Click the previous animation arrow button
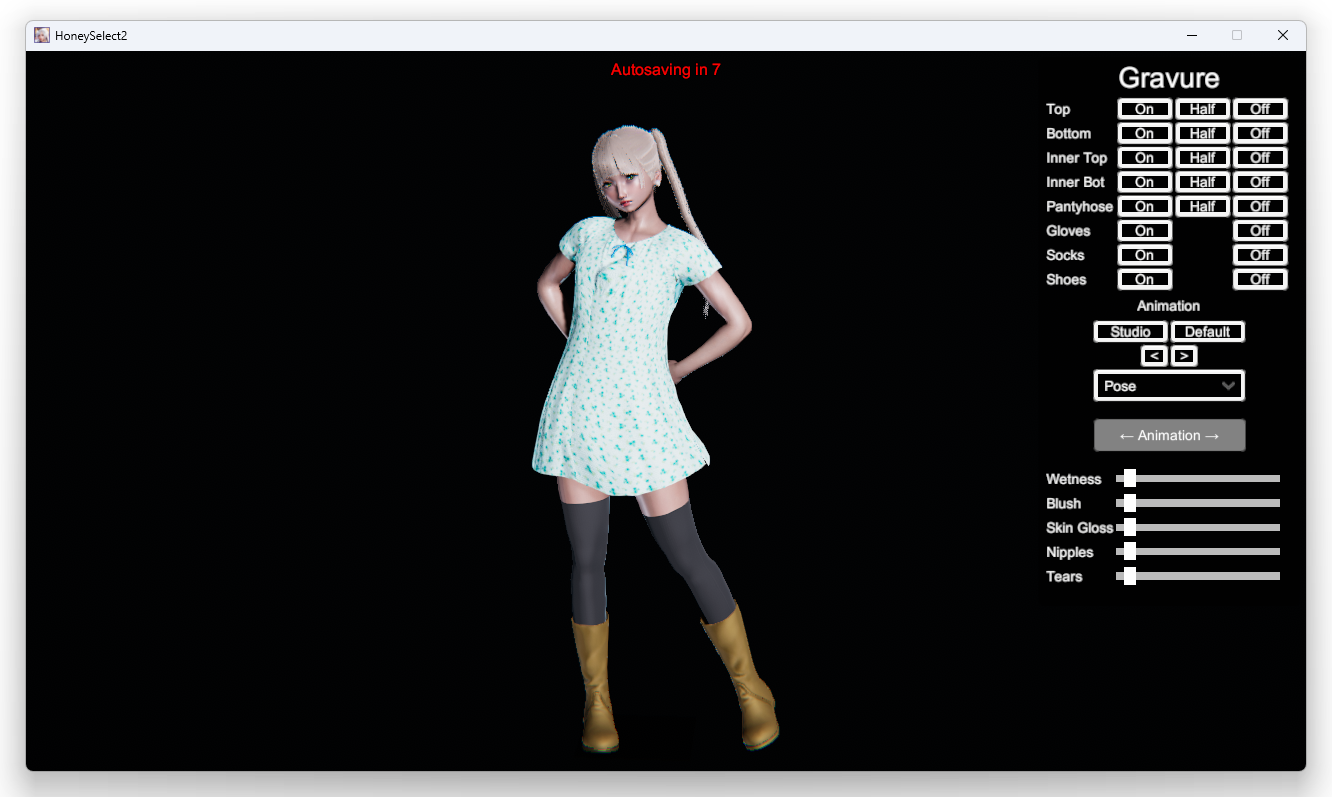The width and height of the screenshot is (1332, 797). pos(1154,356)
